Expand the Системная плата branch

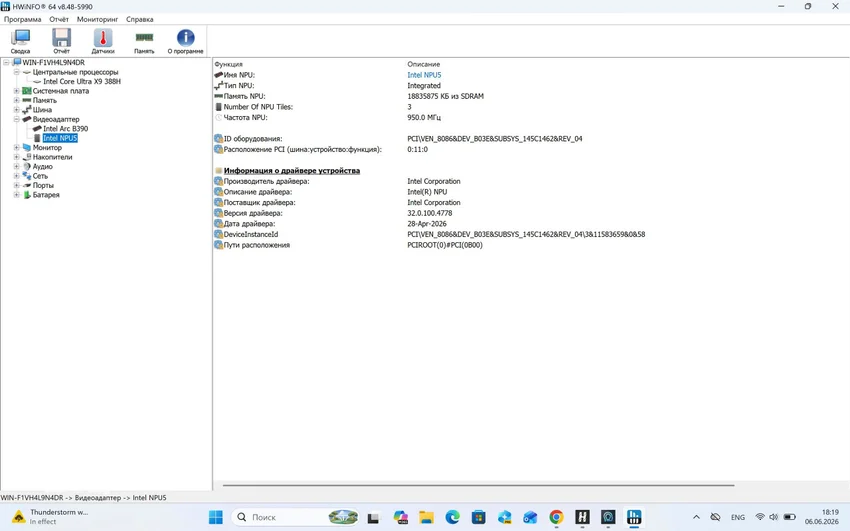coord(16,91)
